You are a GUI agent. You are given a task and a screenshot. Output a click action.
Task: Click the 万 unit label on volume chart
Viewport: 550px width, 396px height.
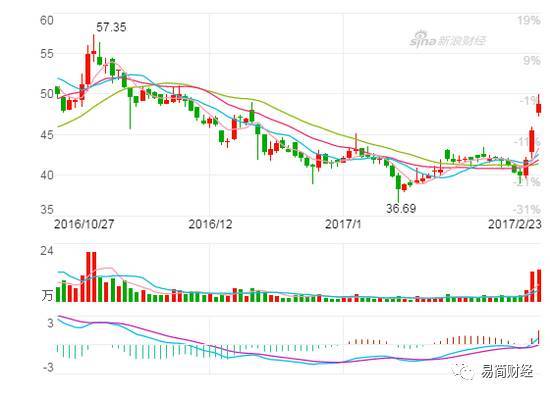click(48, 295)
